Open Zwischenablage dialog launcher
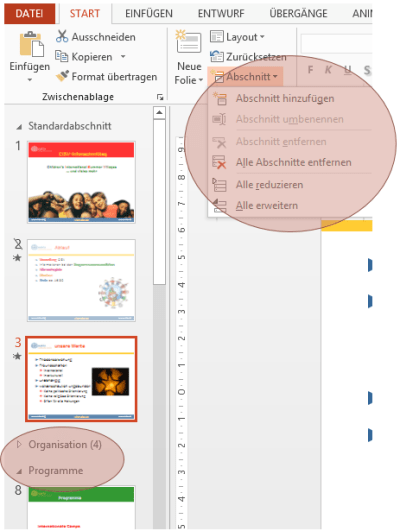Image resolution: width=400 pixels, height=531 pixels. [160, 97]
